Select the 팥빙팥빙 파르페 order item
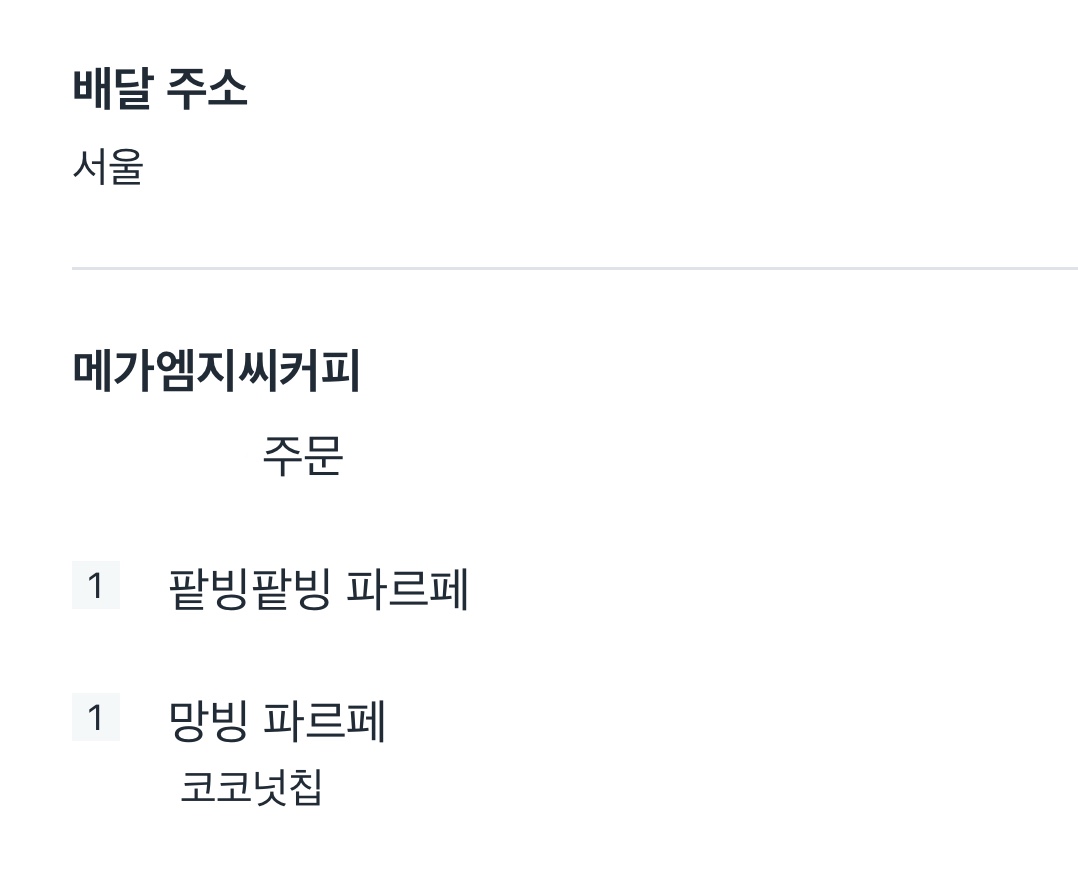Image resolution: width=1078 pixels, height=873 pixels. point(318,589)
